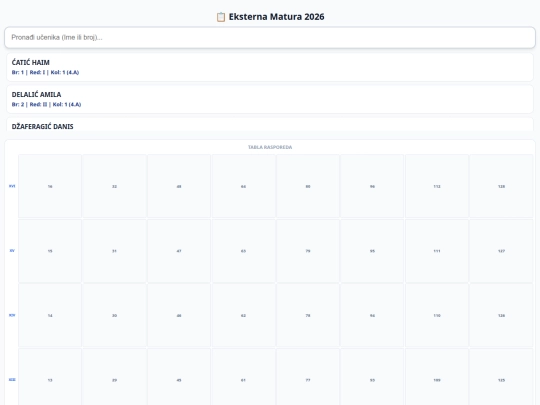Choose seat 110 in row XIV
Image resolution: width=540 pixels, height=405 pixels.
[437, 315]
